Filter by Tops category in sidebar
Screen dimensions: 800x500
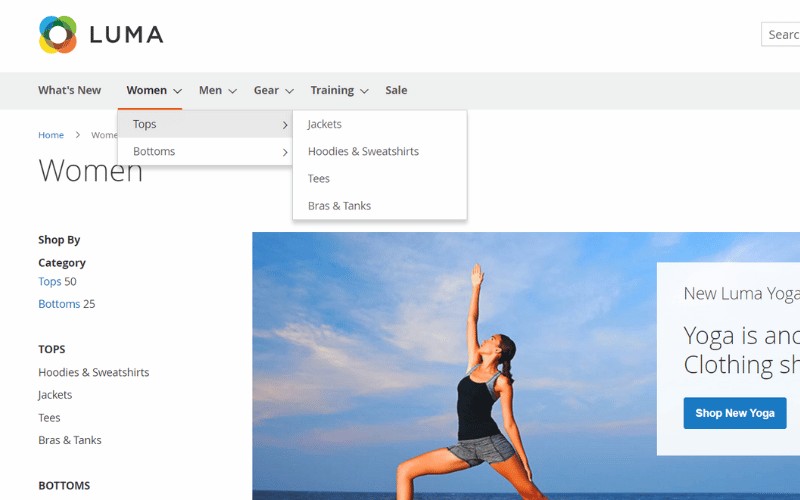pos(49,282)
